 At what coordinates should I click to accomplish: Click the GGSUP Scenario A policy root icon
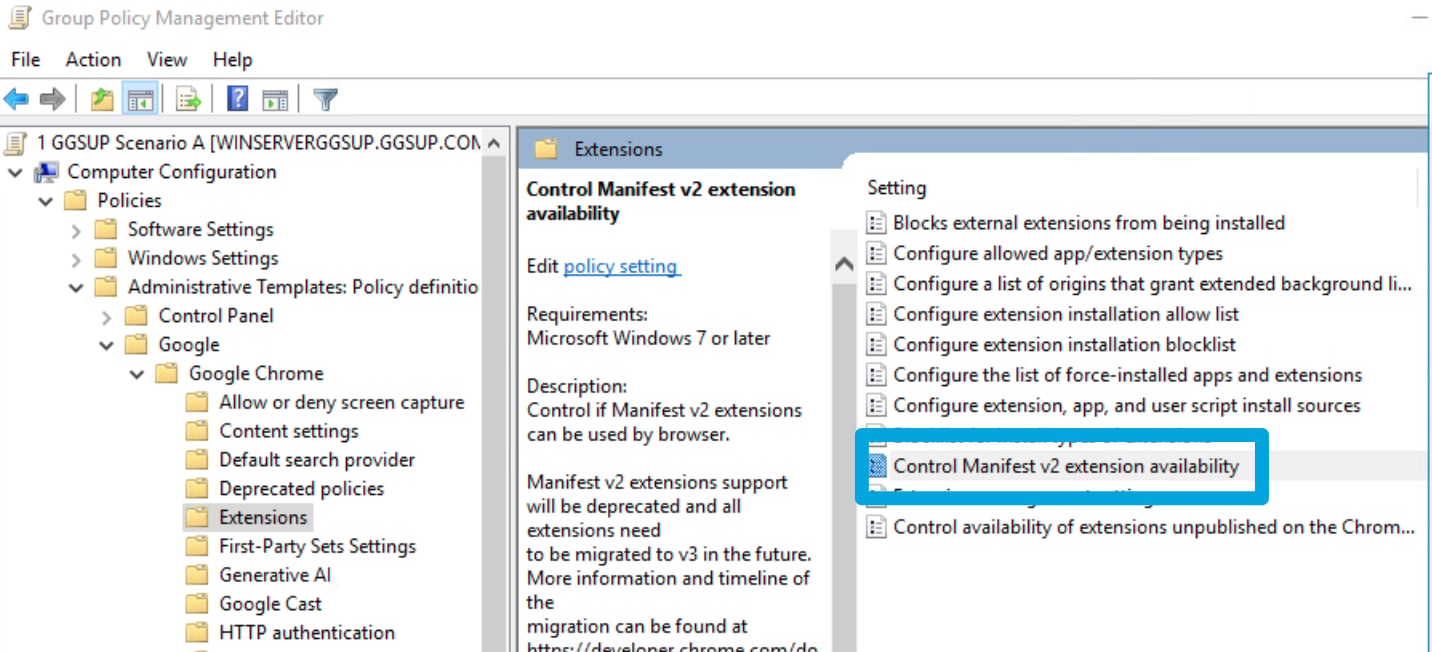click(17, 143)
